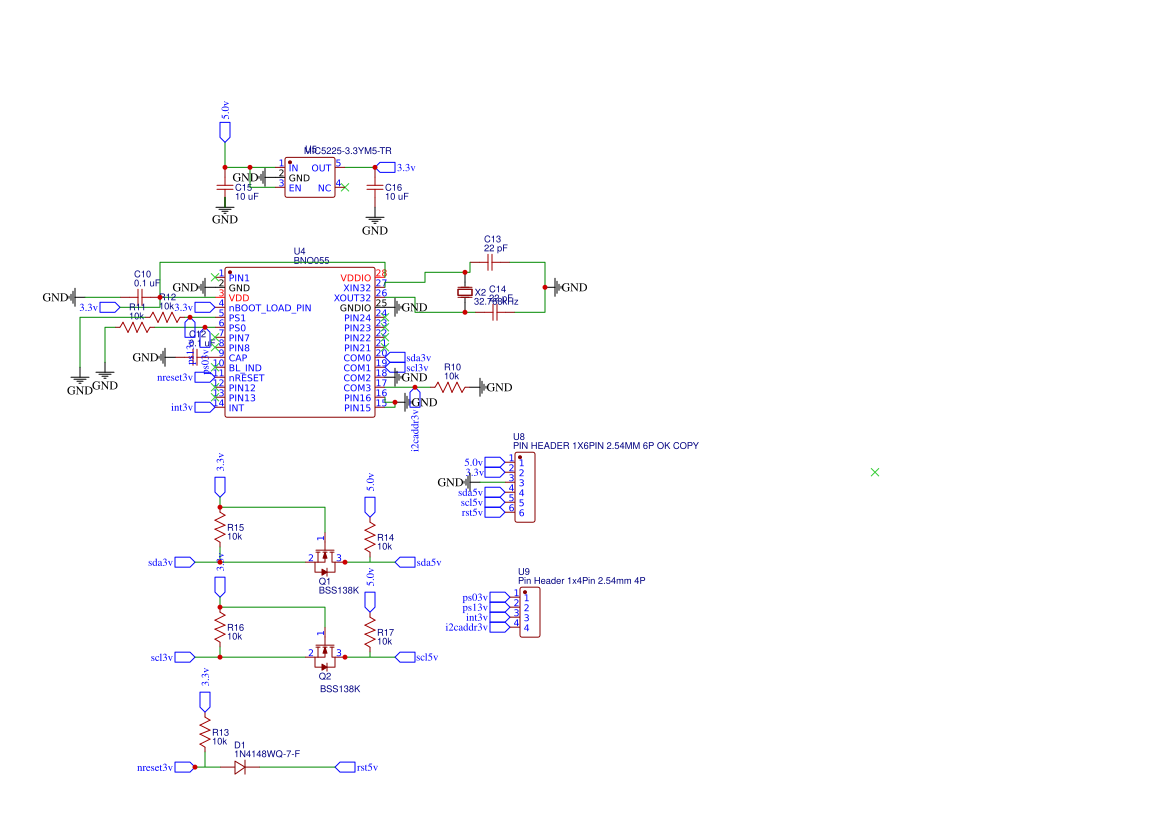Select the Q2 MOSFET transistor symbol
This screenshot has height=828, width=1169.
(324, 655)
